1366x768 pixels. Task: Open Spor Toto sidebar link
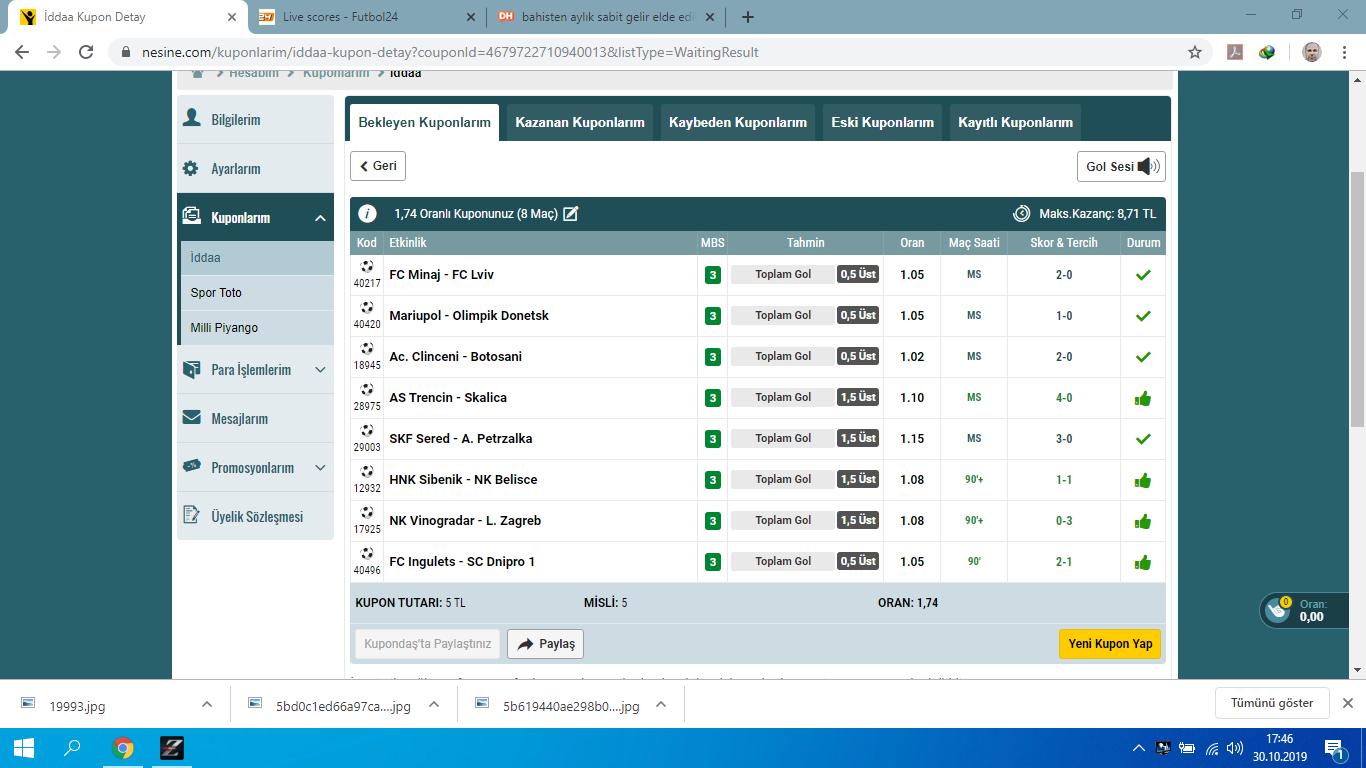click(257, 293)
